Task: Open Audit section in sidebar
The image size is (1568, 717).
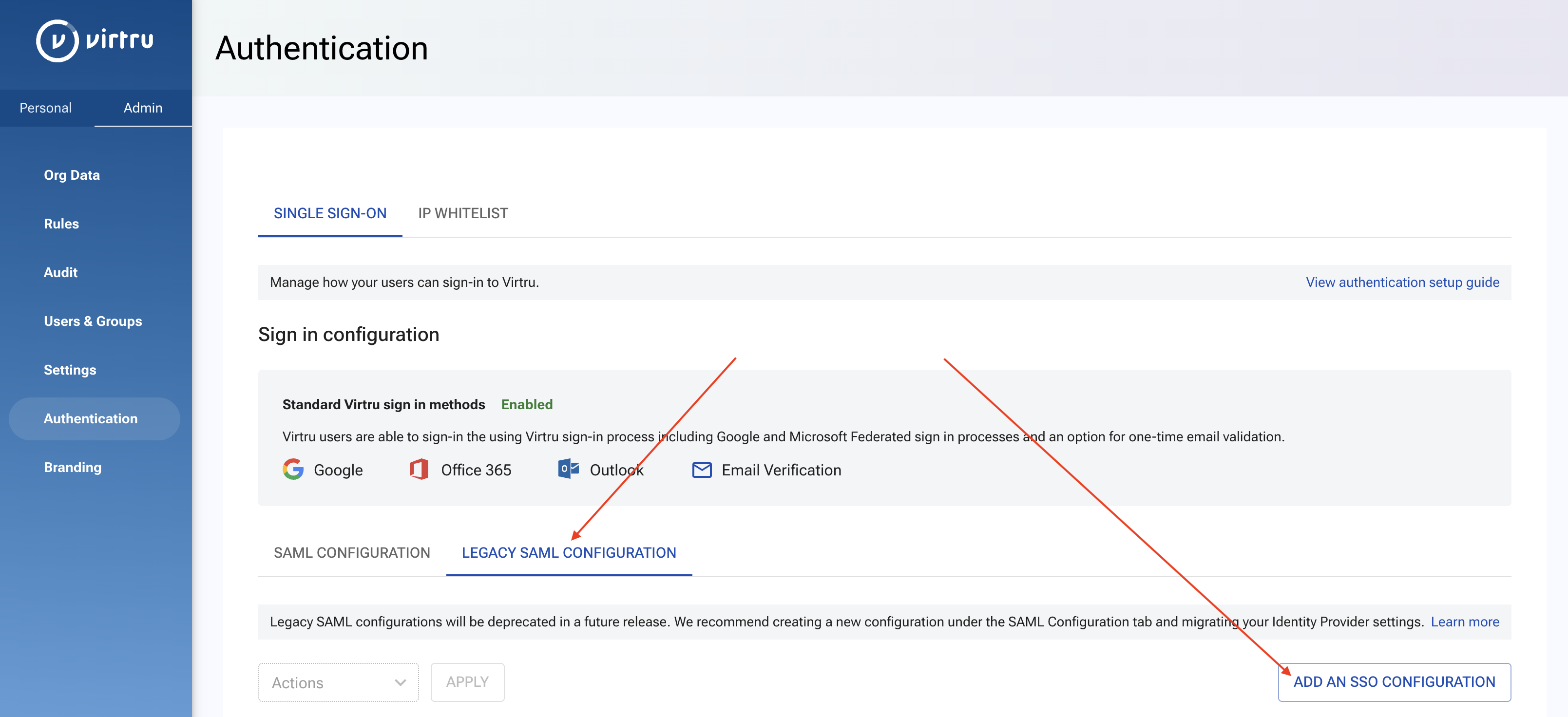Action: 61,273
